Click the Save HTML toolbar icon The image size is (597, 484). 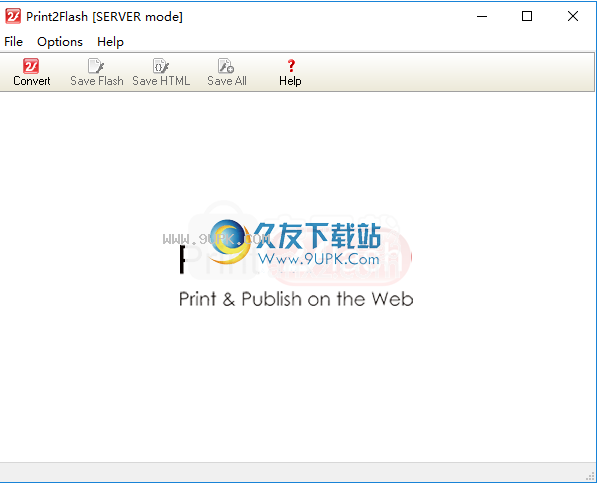coord(161,66)
